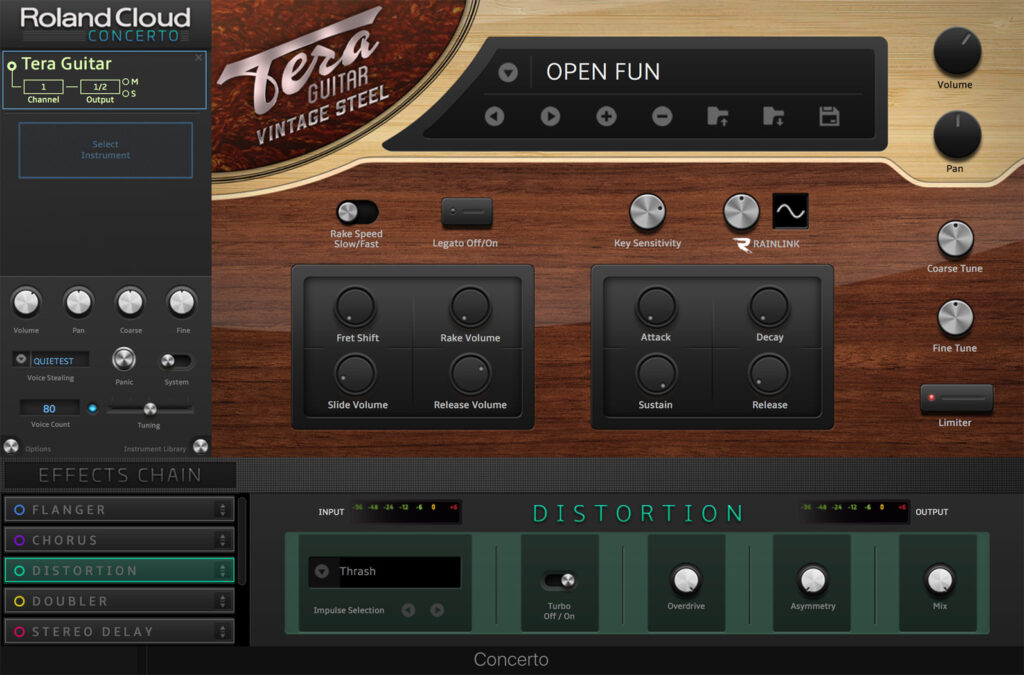Image resolution: width=1024 pixels, height=675 pixels.
Task: Click the main Volume knob top right
Action: pos(957,52)
